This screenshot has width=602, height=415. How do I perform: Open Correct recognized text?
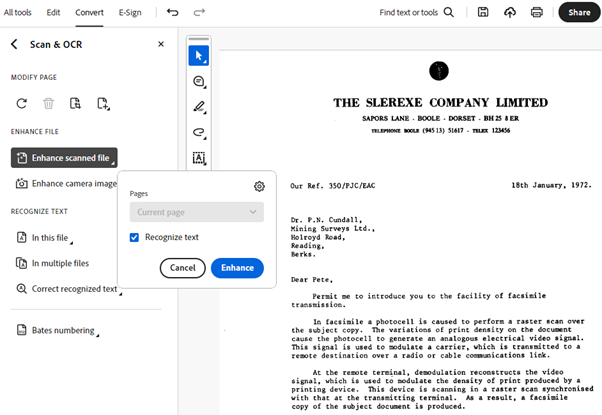69,289
